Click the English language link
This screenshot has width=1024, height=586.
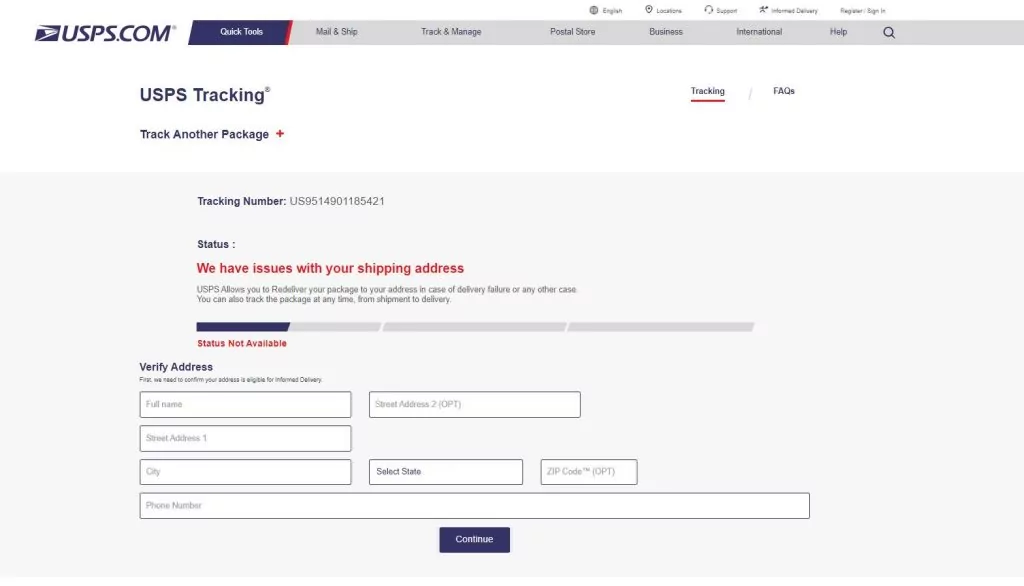612,11
